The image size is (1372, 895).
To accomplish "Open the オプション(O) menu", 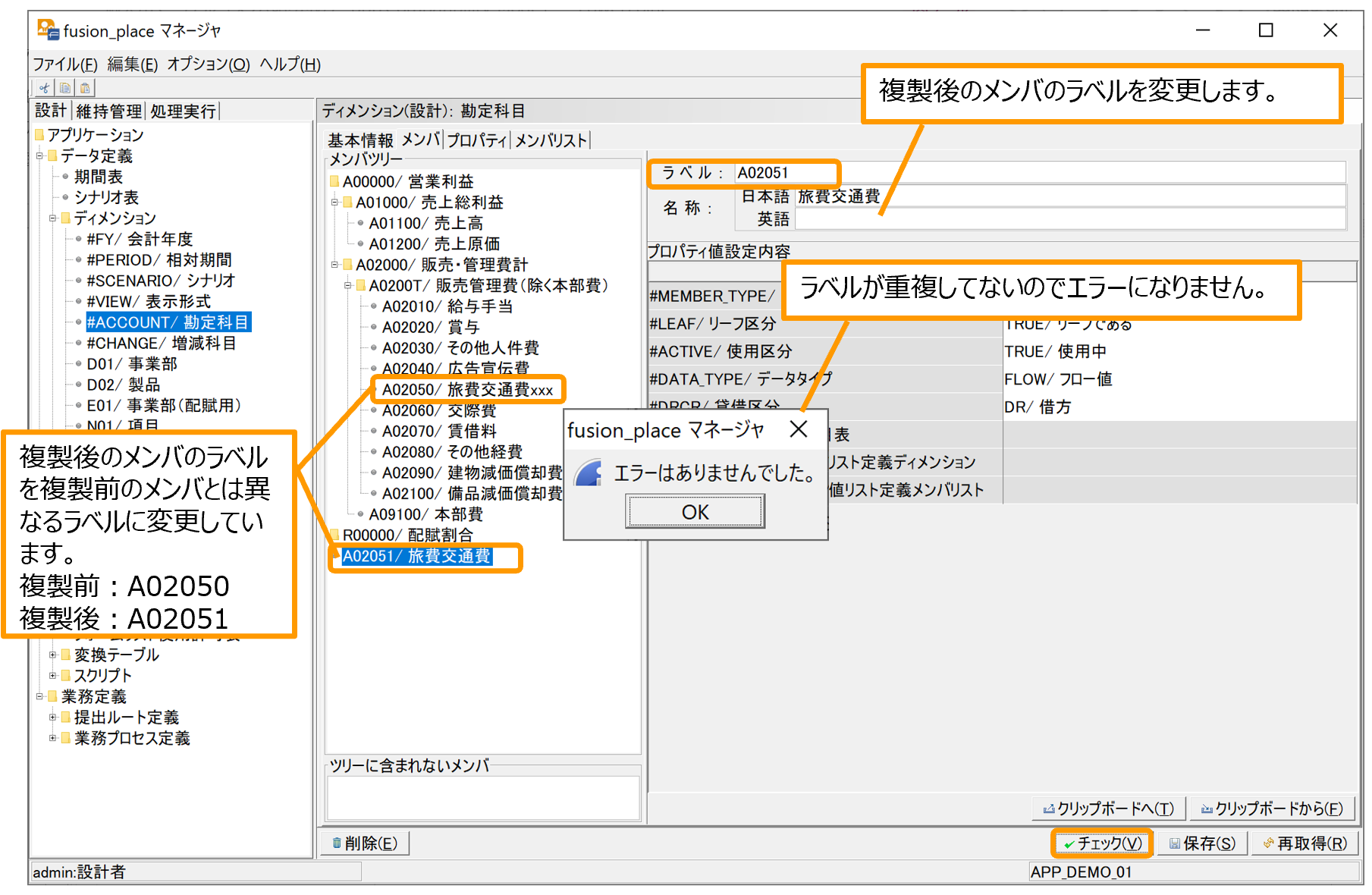I will point(209,64).
